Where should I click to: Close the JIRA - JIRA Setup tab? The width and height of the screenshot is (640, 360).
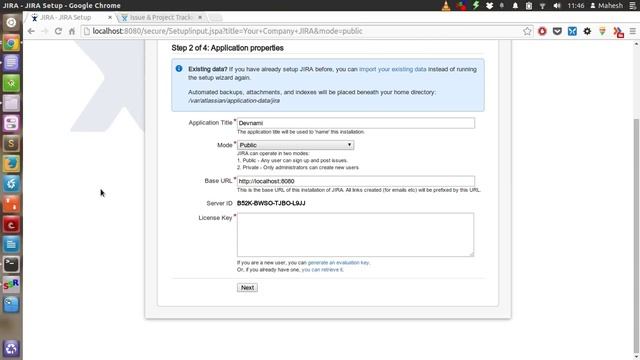pyautogui.click(x=110, y=18)
